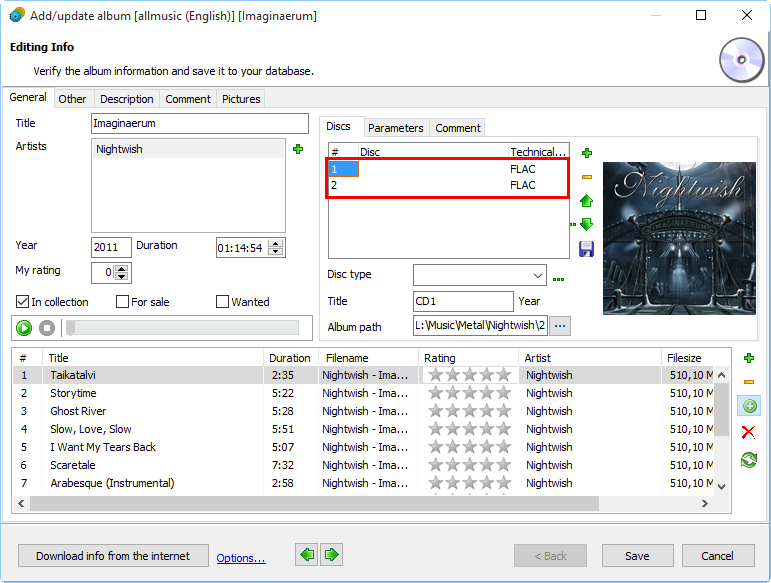Save disc using the blue floppy icon

click(587, 249)
